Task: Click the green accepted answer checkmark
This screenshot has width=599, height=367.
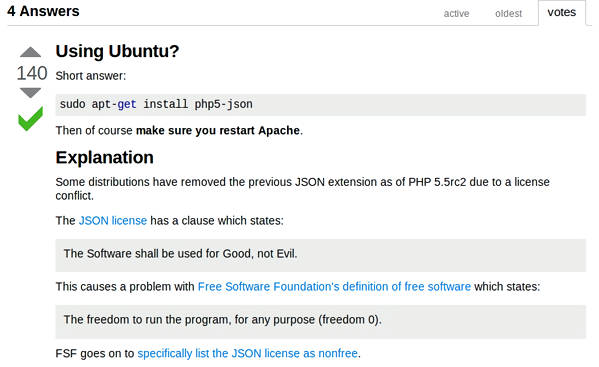Action: pos(31,119)
